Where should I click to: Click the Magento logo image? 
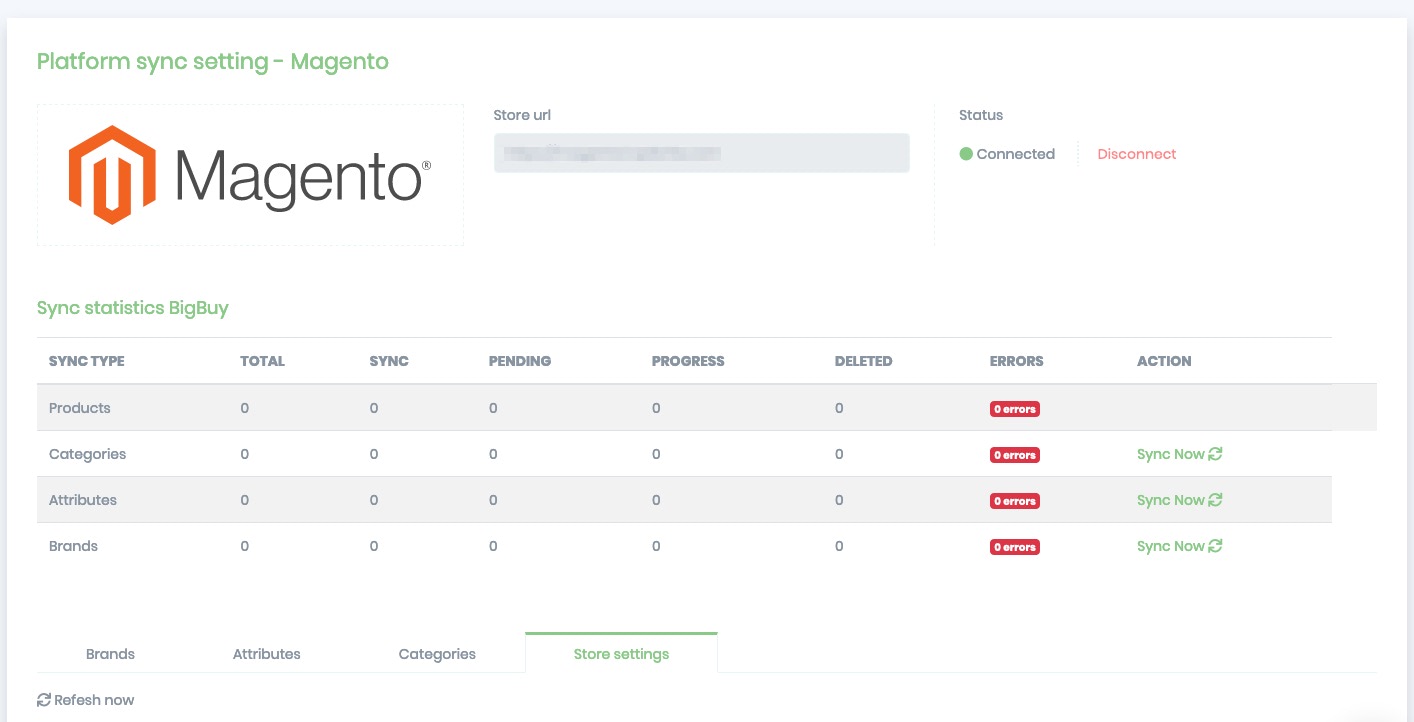[x=250, y=175]
